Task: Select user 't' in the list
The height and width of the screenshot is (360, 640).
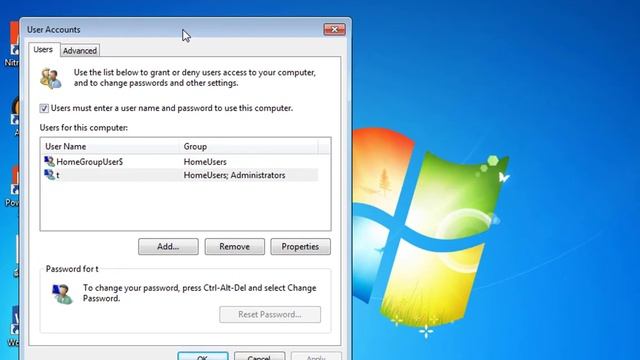Action: point(180,175)
